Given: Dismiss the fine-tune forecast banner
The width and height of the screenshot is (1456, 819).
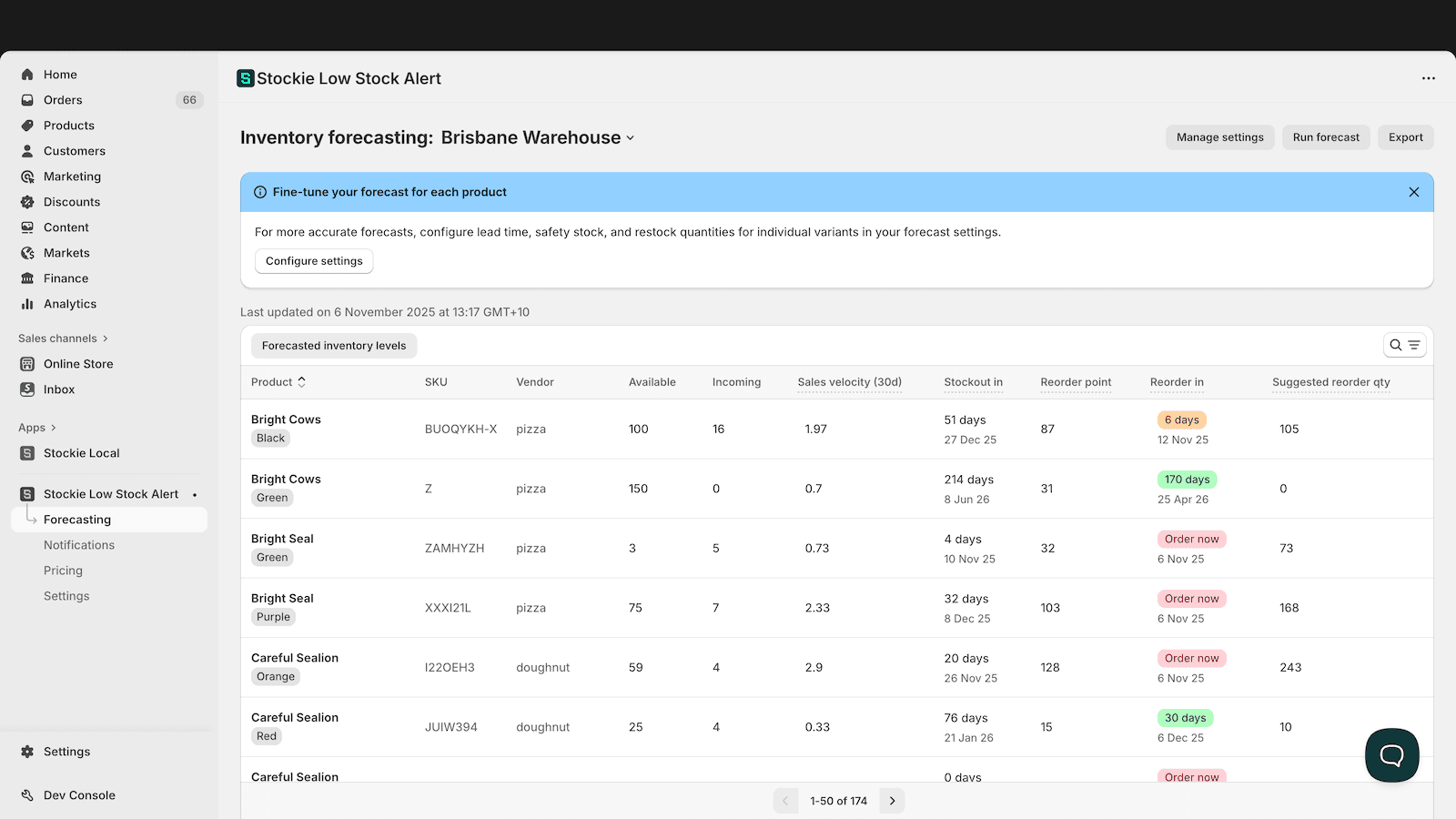Looking at the screenshot, I should (1413, 192).
